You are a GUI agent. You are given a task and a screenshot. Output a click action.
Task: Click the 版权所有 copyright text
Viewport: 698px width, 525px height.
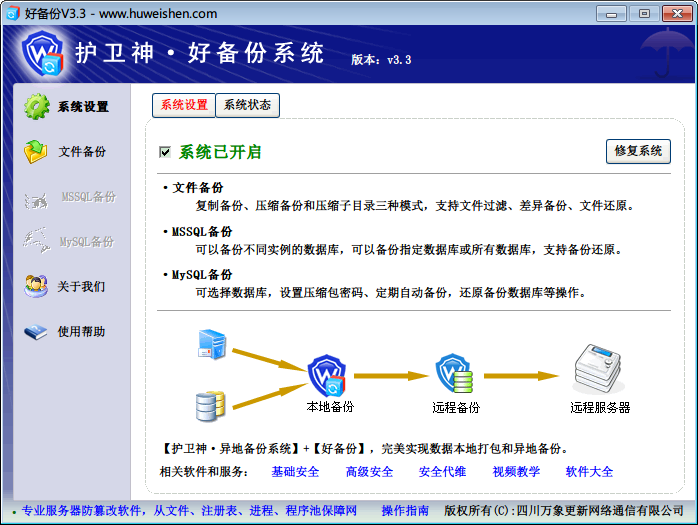(564, 510)
